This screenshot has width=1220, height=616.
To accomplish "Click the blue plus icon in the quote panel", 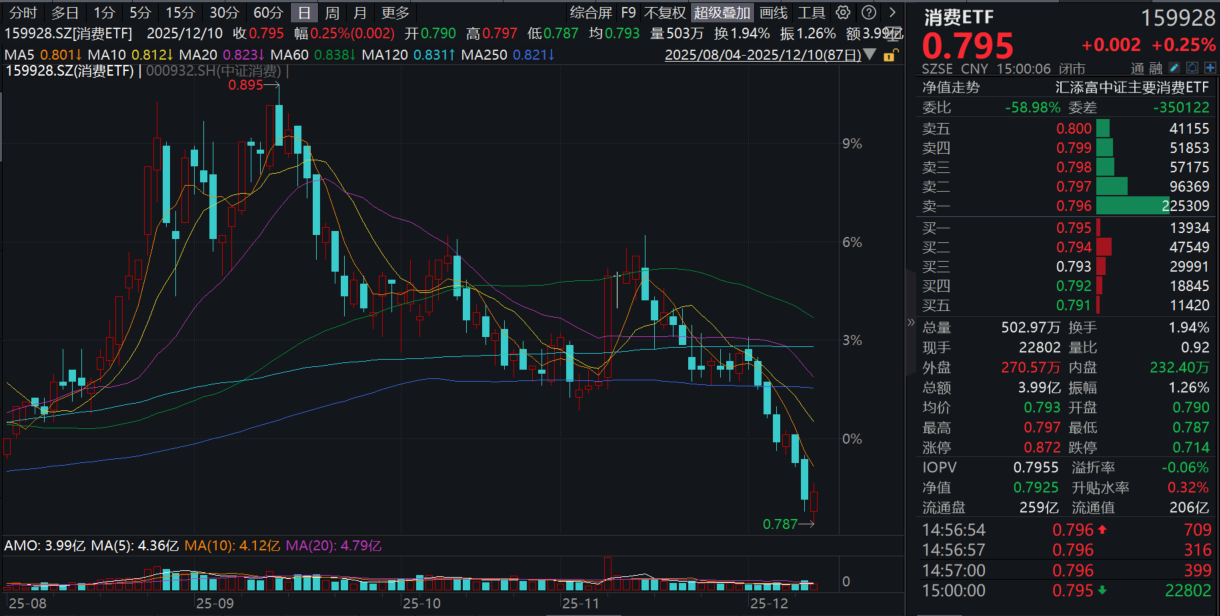I will click(x=1210, y=67).
